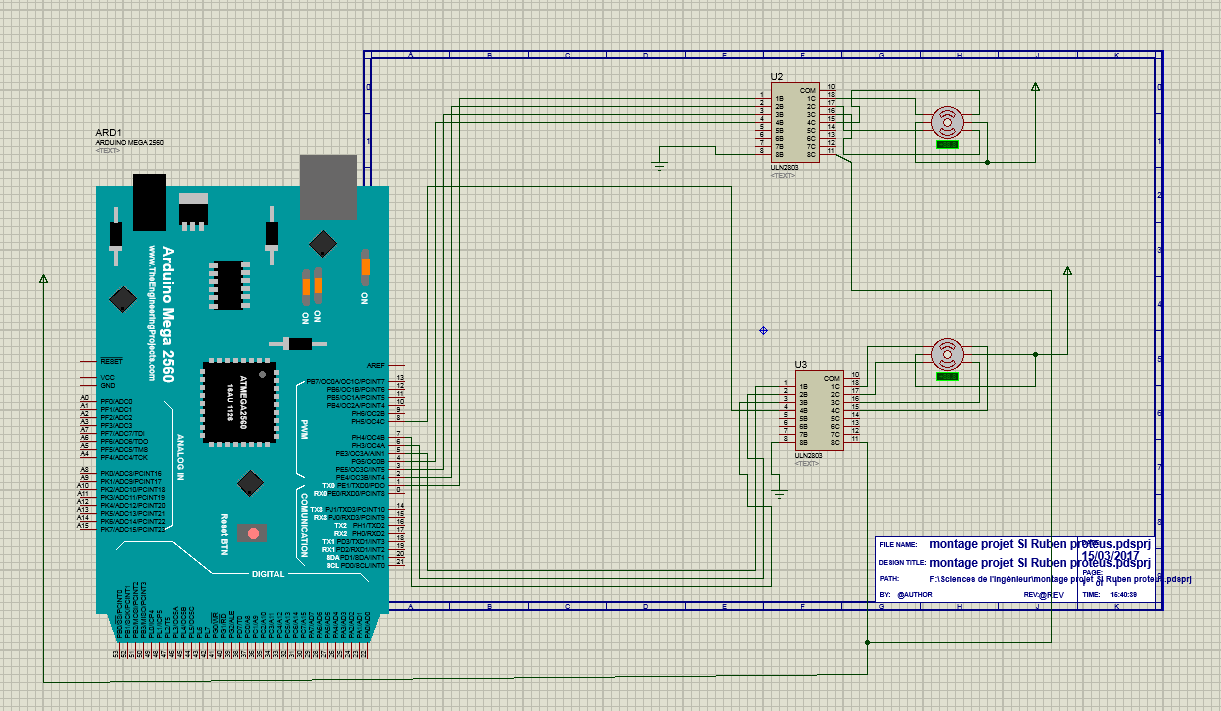
Task: Select the power terminal arrow left of Arduino
Action: tap(43, 279)
